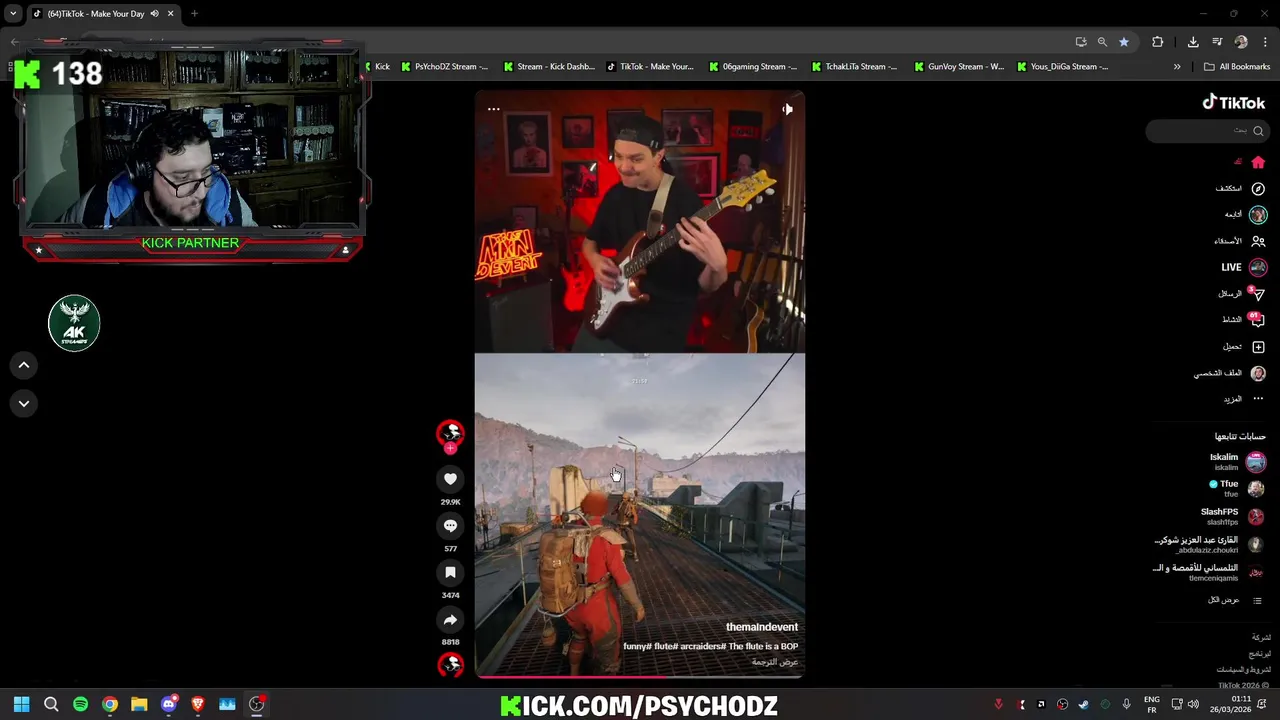Expand hidden bookmarks double chevron
Viewport: 1280px width, 720px height.
pyautogui.click(x=1177, y=67)
